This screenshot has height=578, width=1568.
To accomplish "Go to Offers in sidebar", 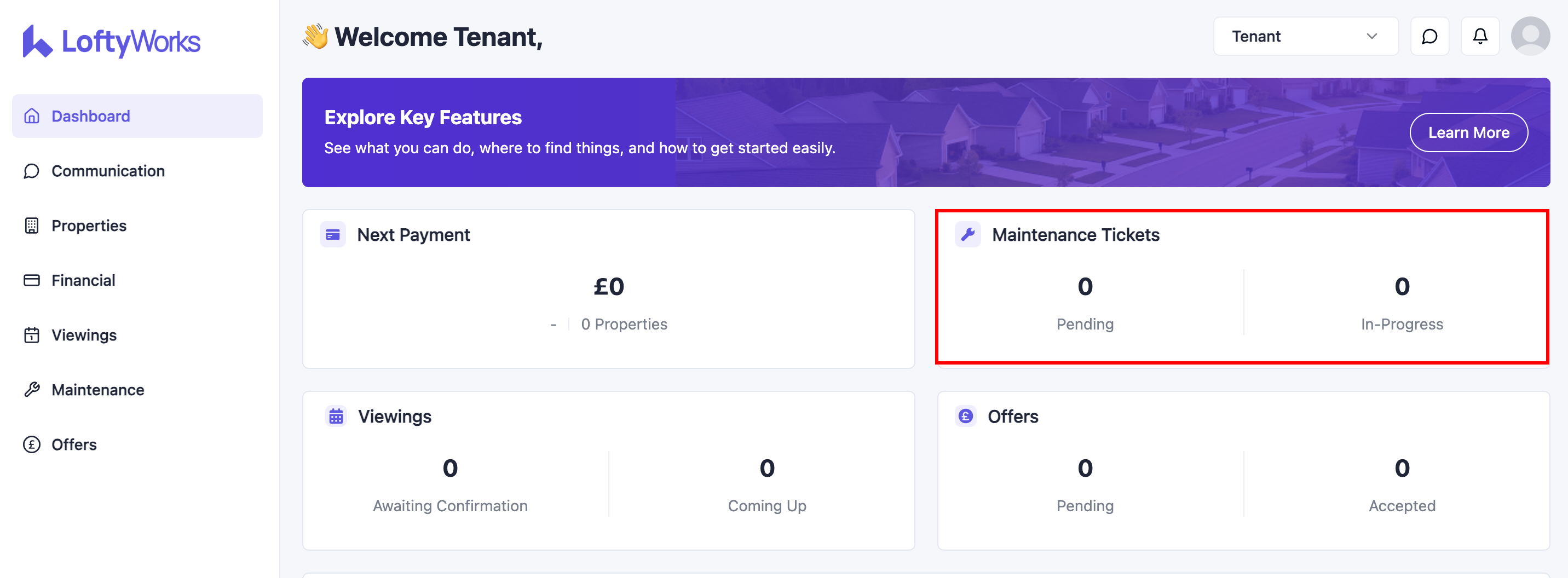I will pyautogui.click(x=74, y=445).
